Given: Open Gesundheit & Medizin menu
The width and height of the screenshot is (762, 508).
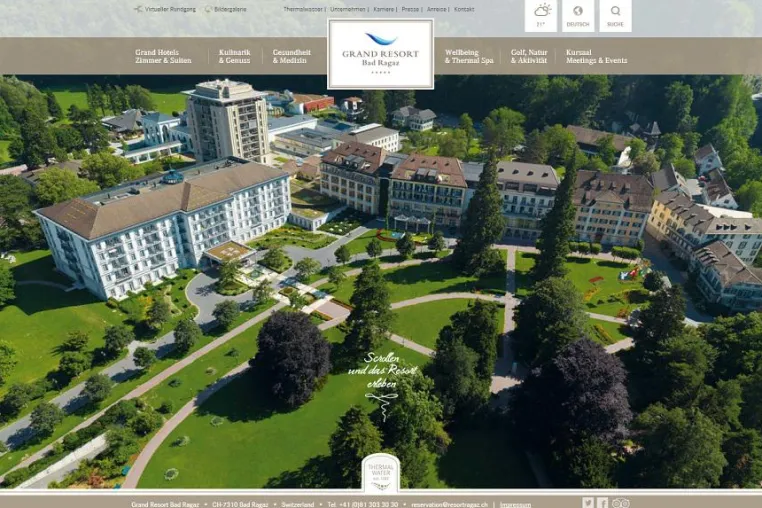Looking at the screenshot, I should pyautogui.click(x=292, y=56).
